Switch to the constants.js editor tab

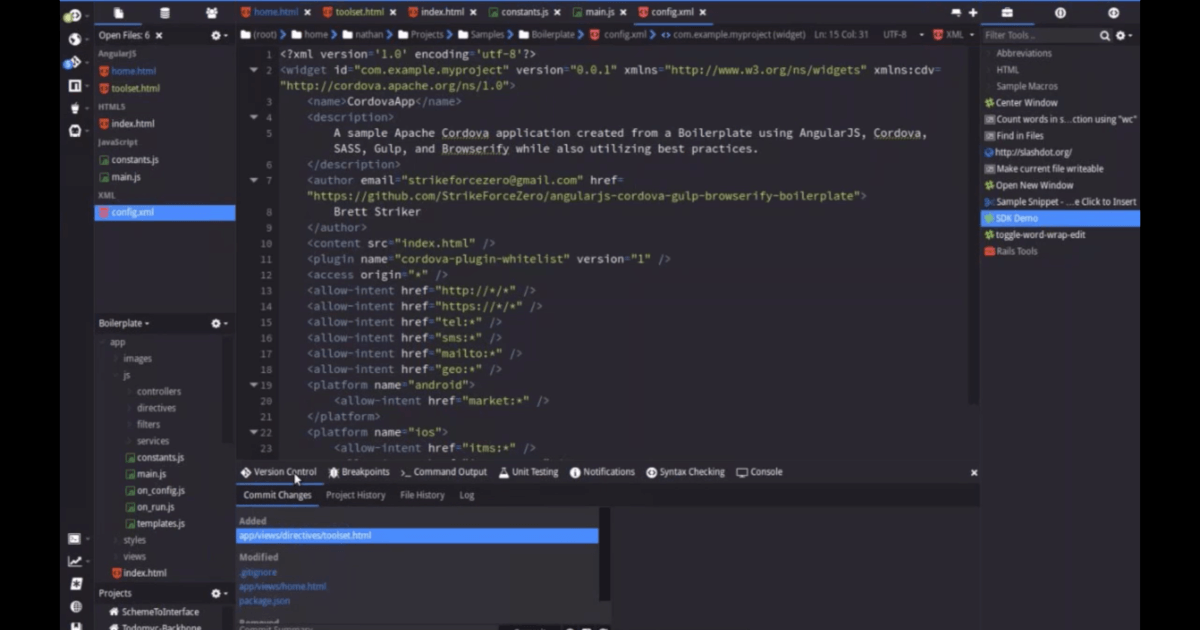(524, 12)
